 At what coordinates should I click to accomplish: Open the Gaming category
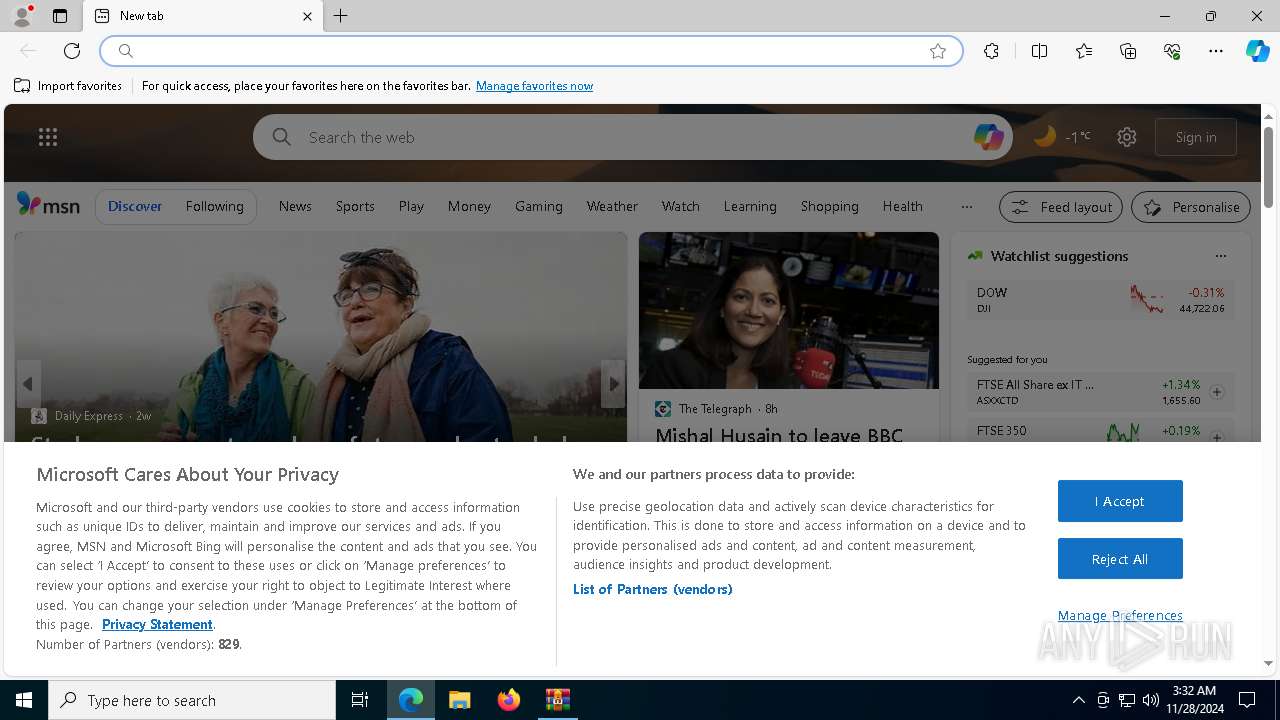click(539, 206)
